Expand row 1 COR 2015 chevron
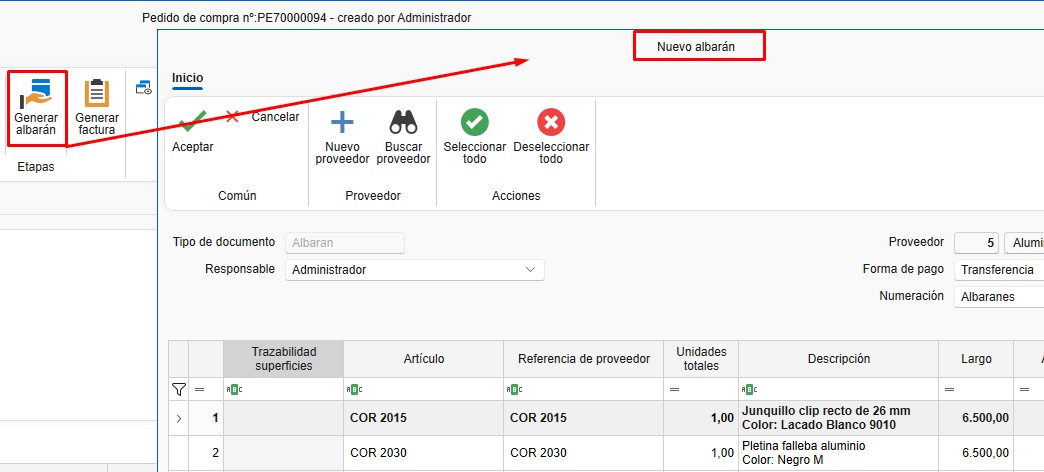 click(178, 419)
